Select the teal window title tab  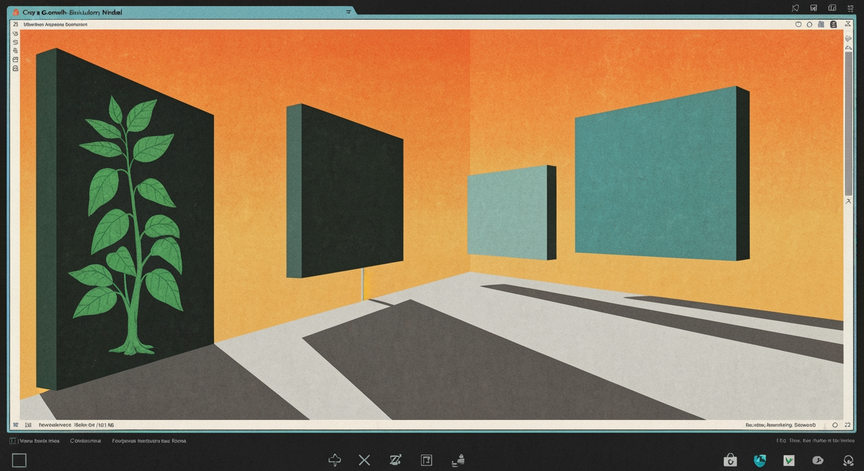point(182,12)
